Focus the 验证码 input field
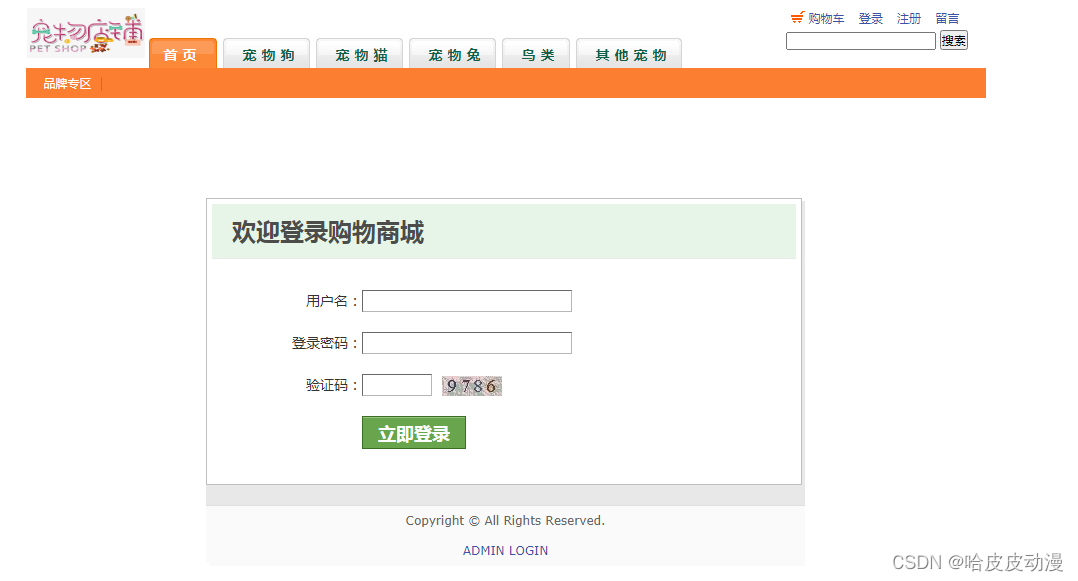Image resolution: width=1078 pixels, height=581 pixels. [x=397, y=385]
